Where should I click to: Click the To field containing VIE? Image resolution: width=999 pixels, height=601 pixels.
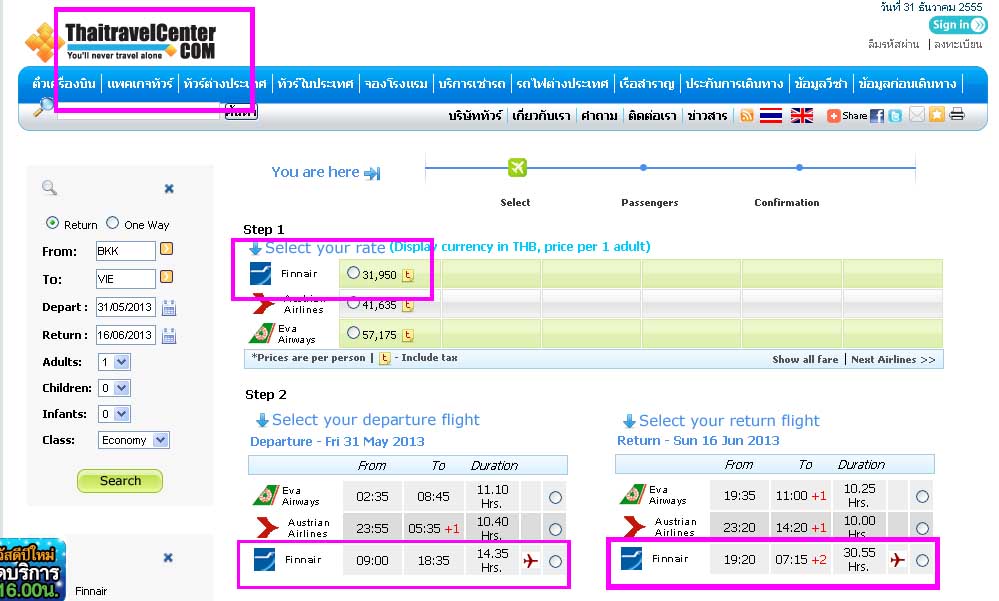click(x=126, y=279)
